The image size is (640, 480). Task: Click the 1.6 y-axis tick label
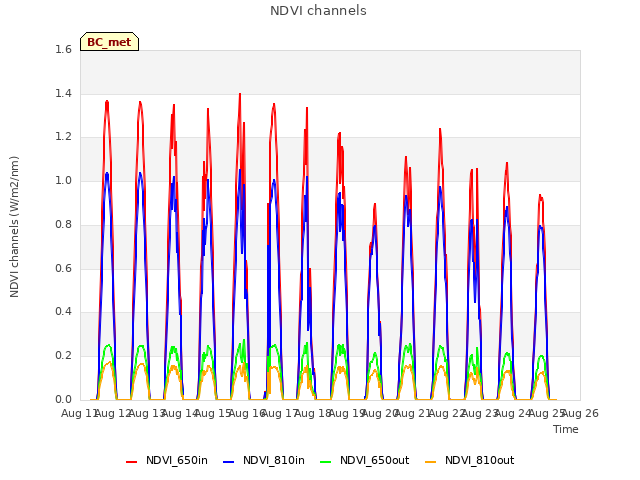click(x=63, y=49)
